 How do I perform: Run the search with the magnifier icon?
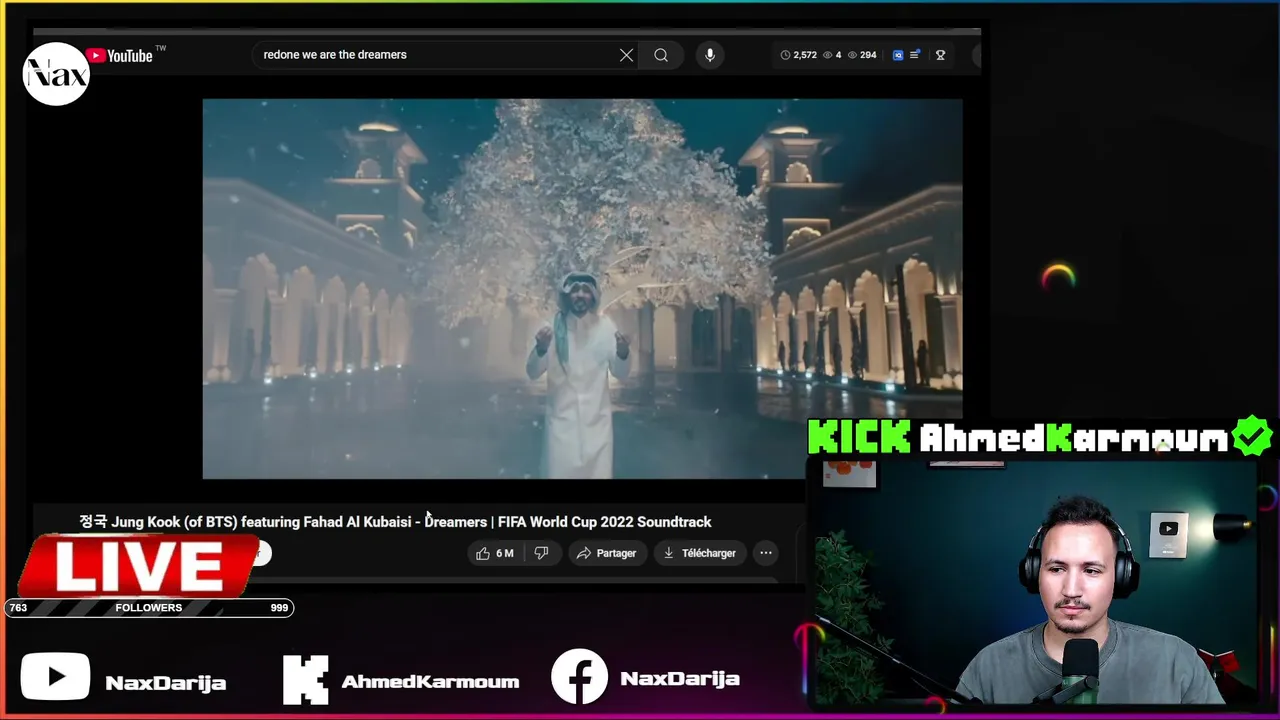pos(661,55)
